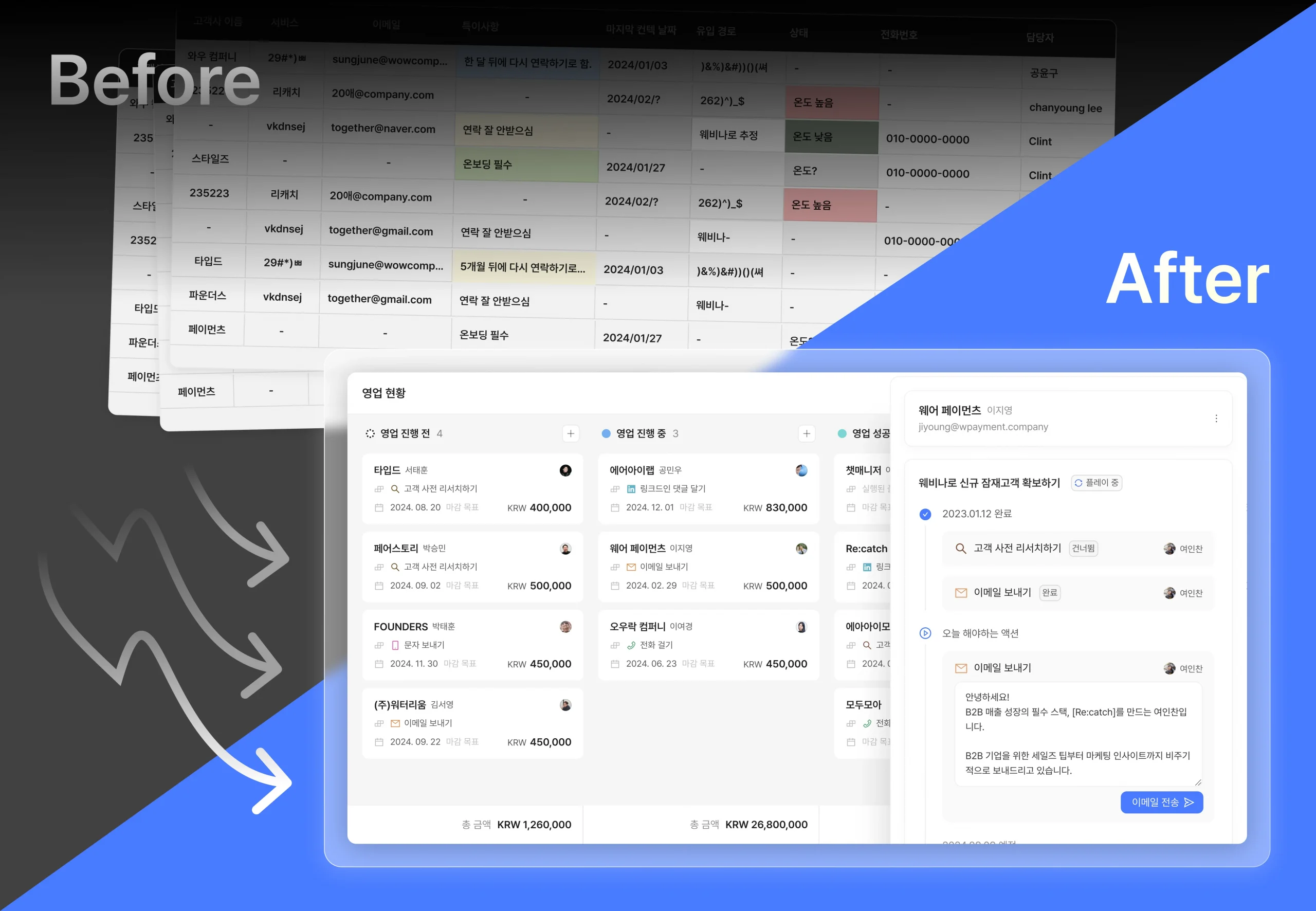1316x911 pixels.
Task: Click the mail icon beside completed 이메일 보내기 step
Action: [960, 592]
